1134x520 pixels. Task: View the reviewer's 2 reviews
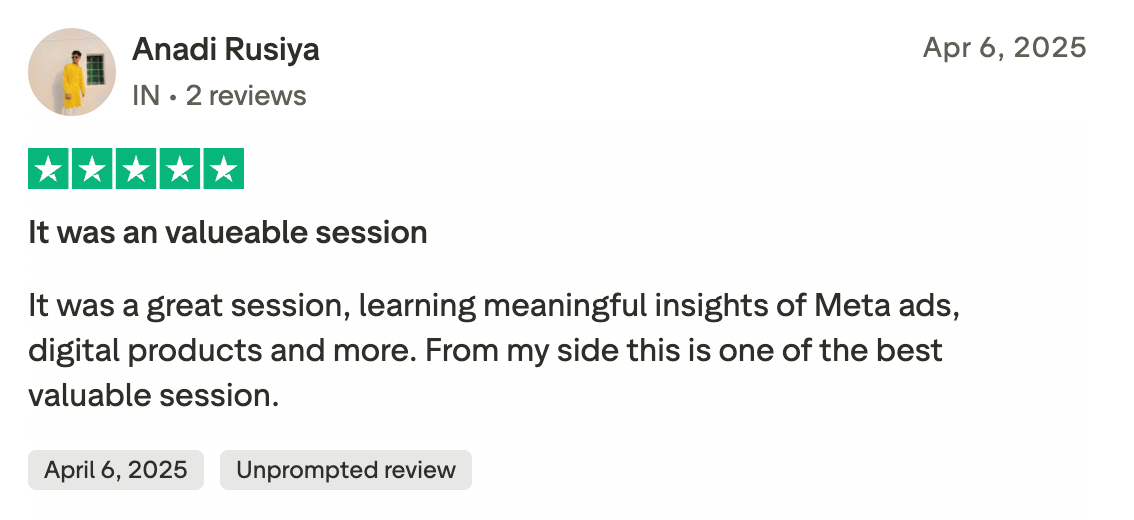(246, 96)
